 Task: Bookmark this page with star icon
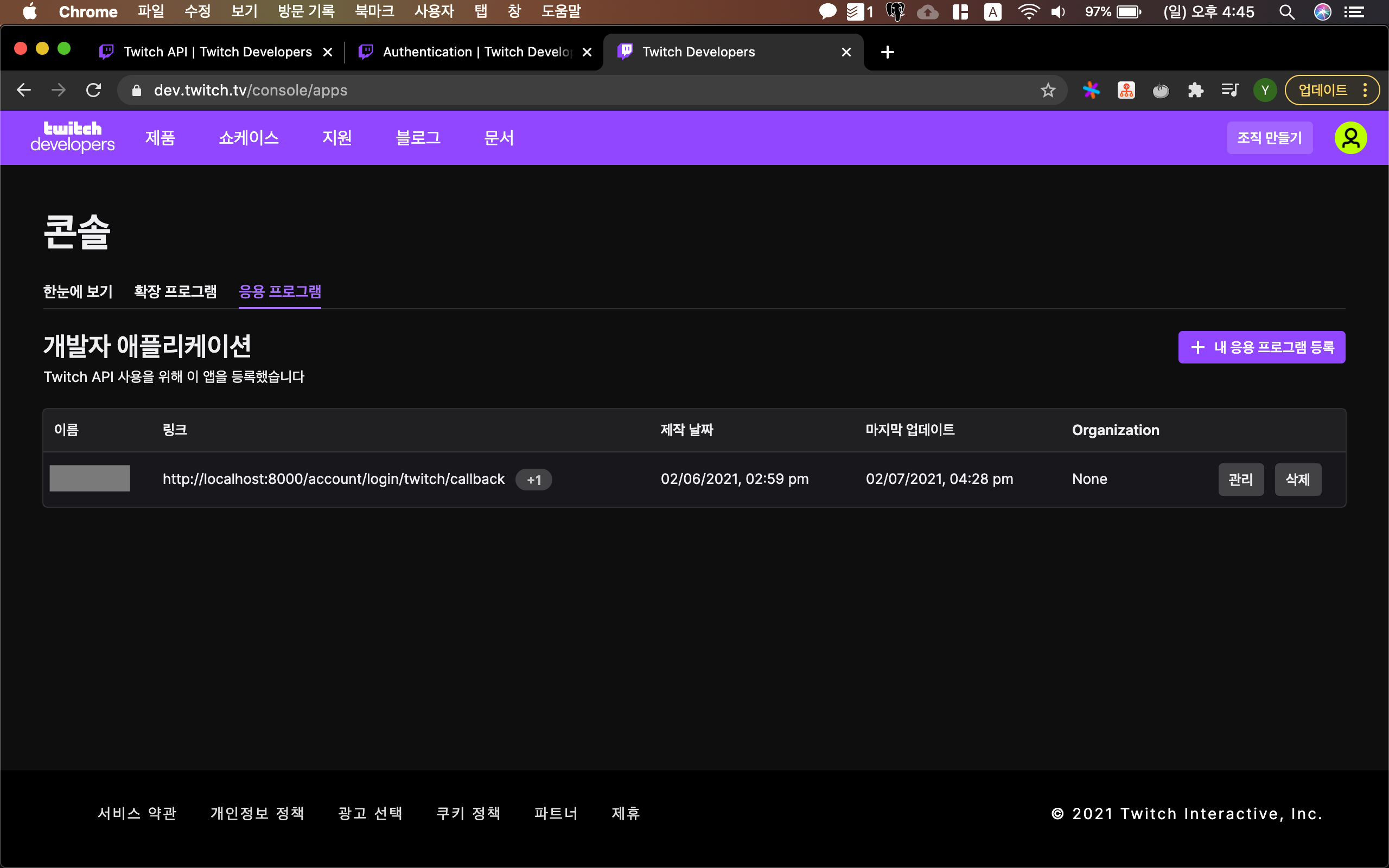[1048, 90]
